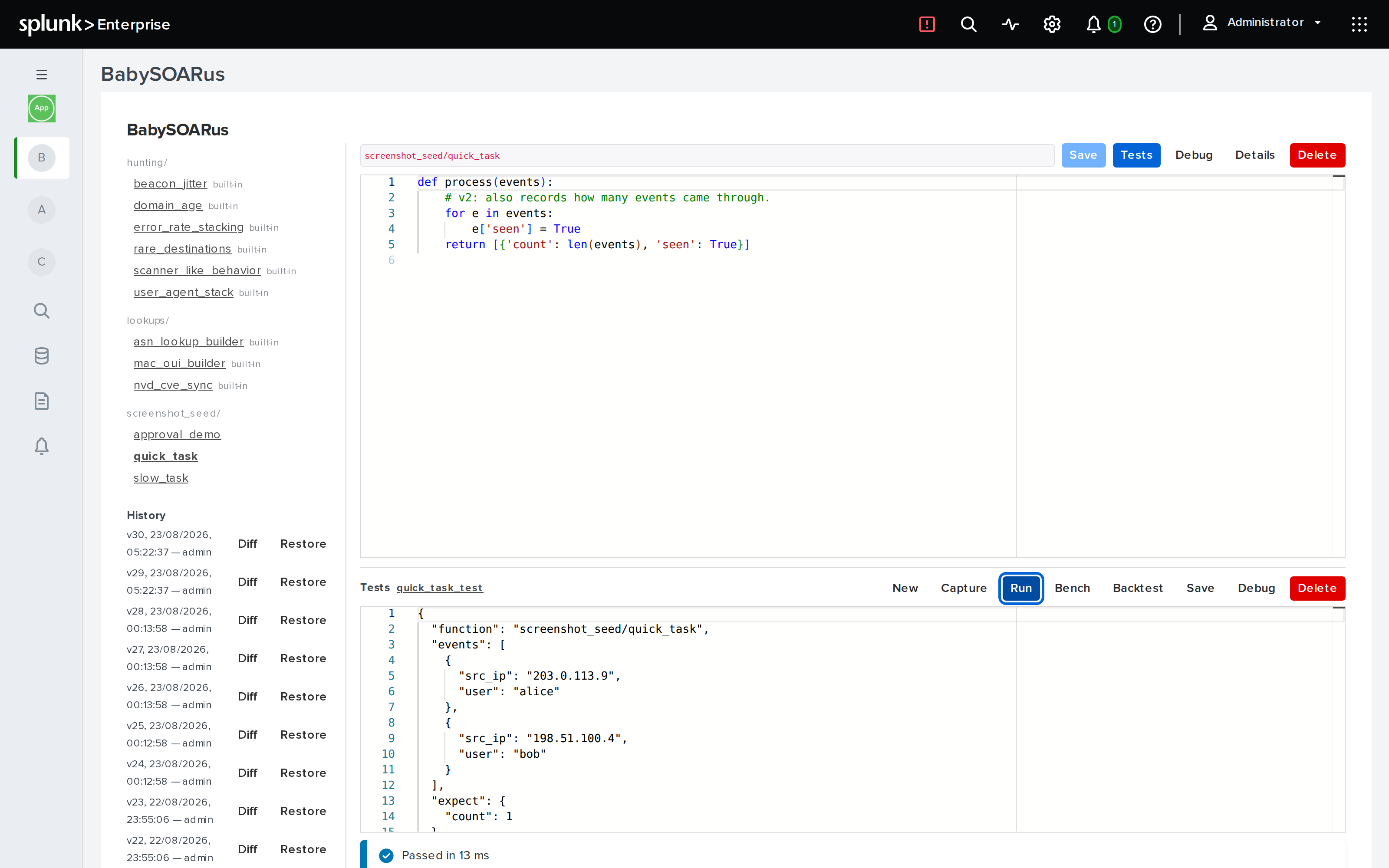Select the B app in the sidebar

41,158
